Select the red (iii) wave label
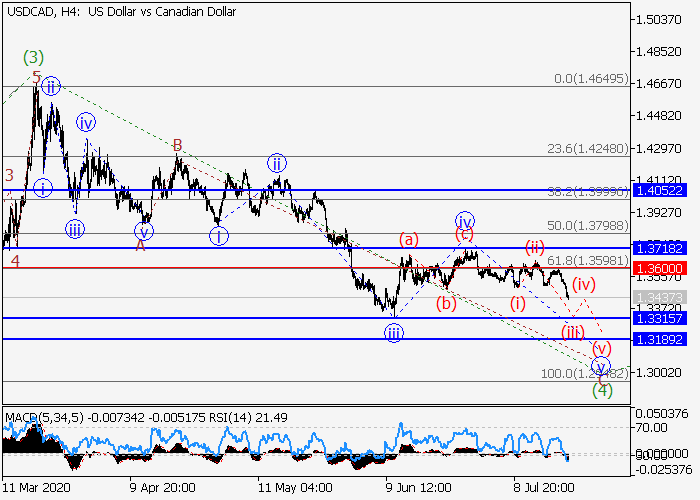This screenshot has width=700, height=500. (573, 332)
